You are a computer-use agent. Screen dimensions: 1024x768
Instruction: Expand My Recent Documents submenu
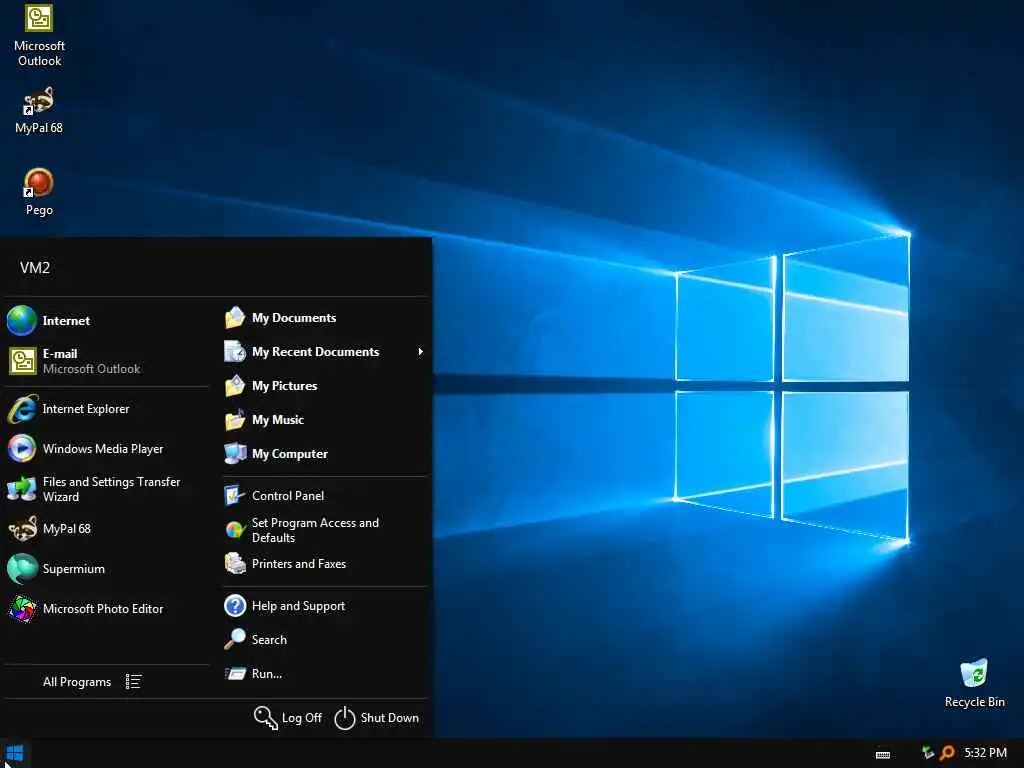pyautogui.click(x=325, y=352)
